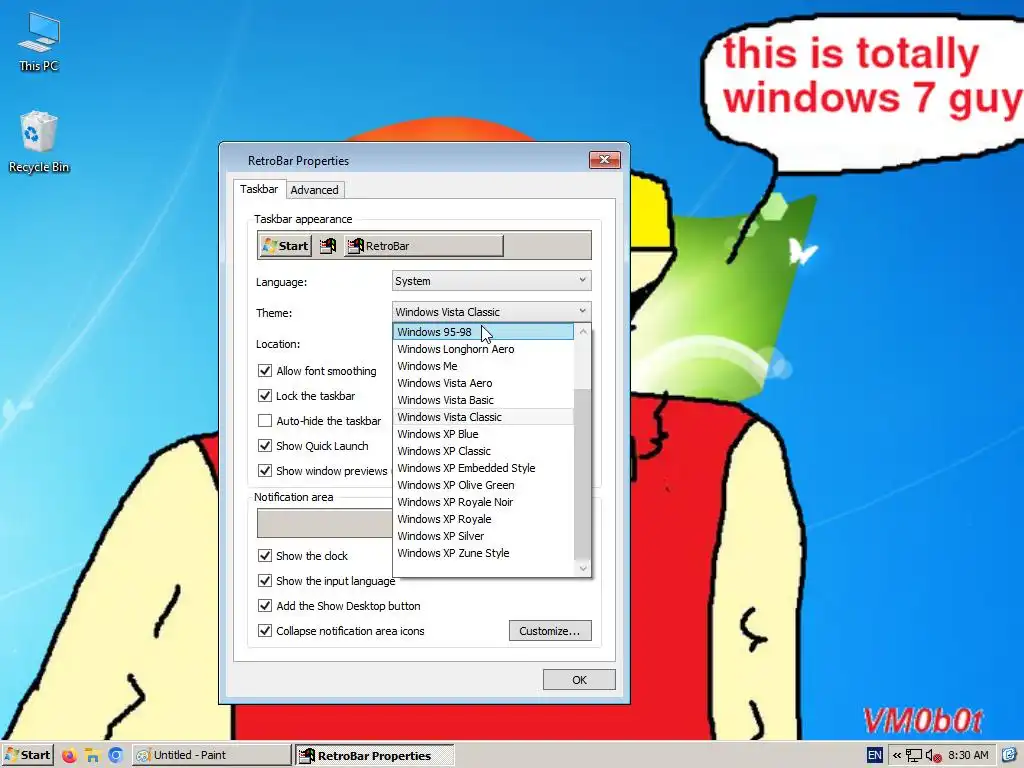Open the This PC desktop icon

tap(39, 42)
